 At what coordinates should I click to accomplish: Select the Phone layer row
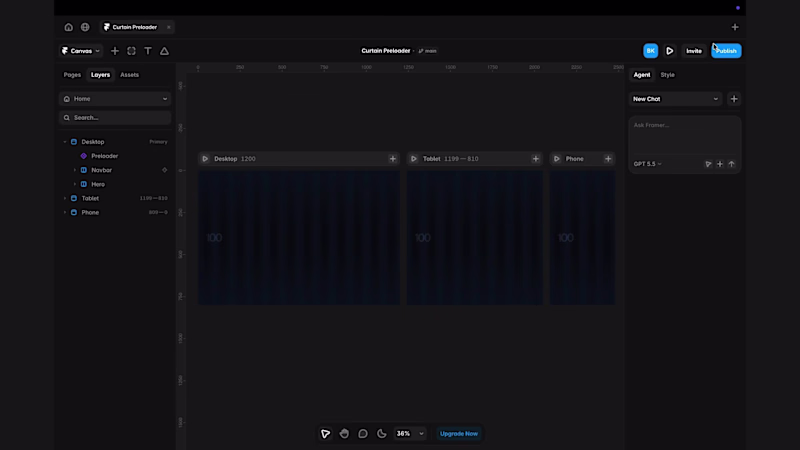pyautogui.click(x=115, y=212)
